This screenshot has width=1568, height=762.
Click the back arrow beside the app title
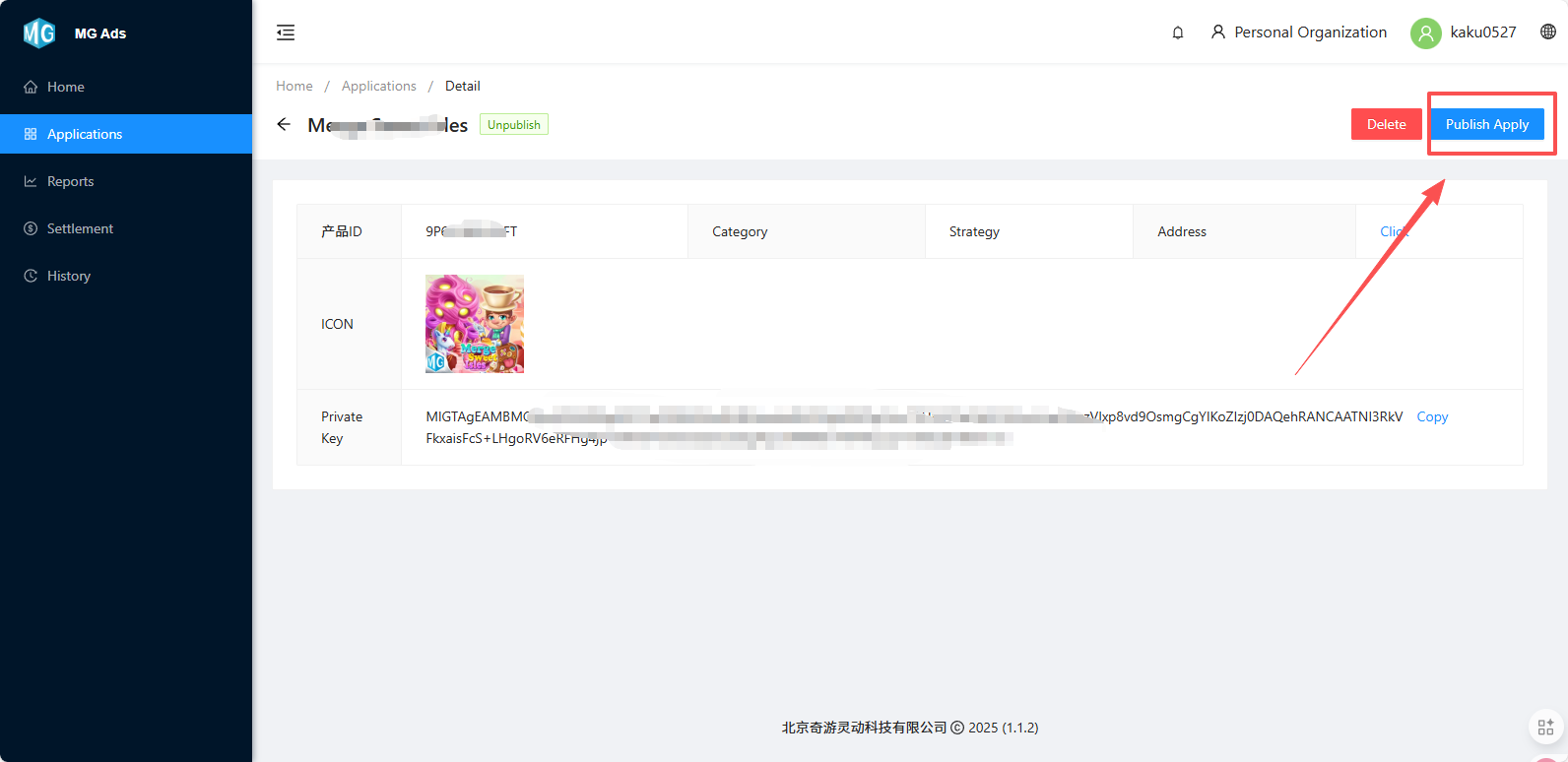click(284, 125)
